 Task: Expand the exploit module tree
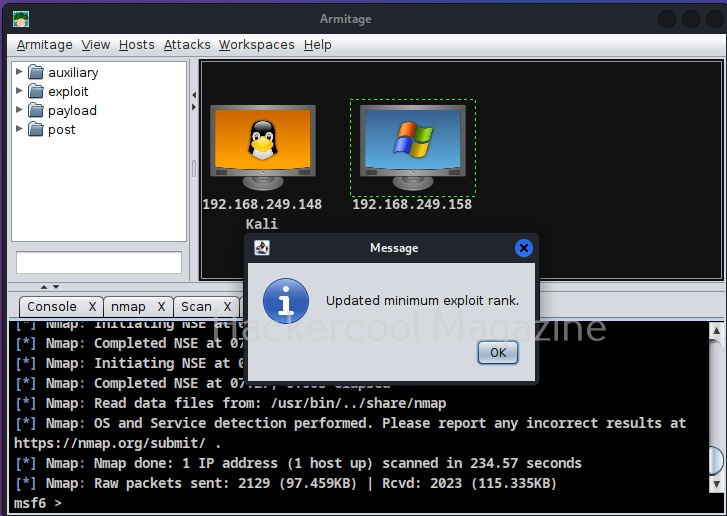[19, 90]
